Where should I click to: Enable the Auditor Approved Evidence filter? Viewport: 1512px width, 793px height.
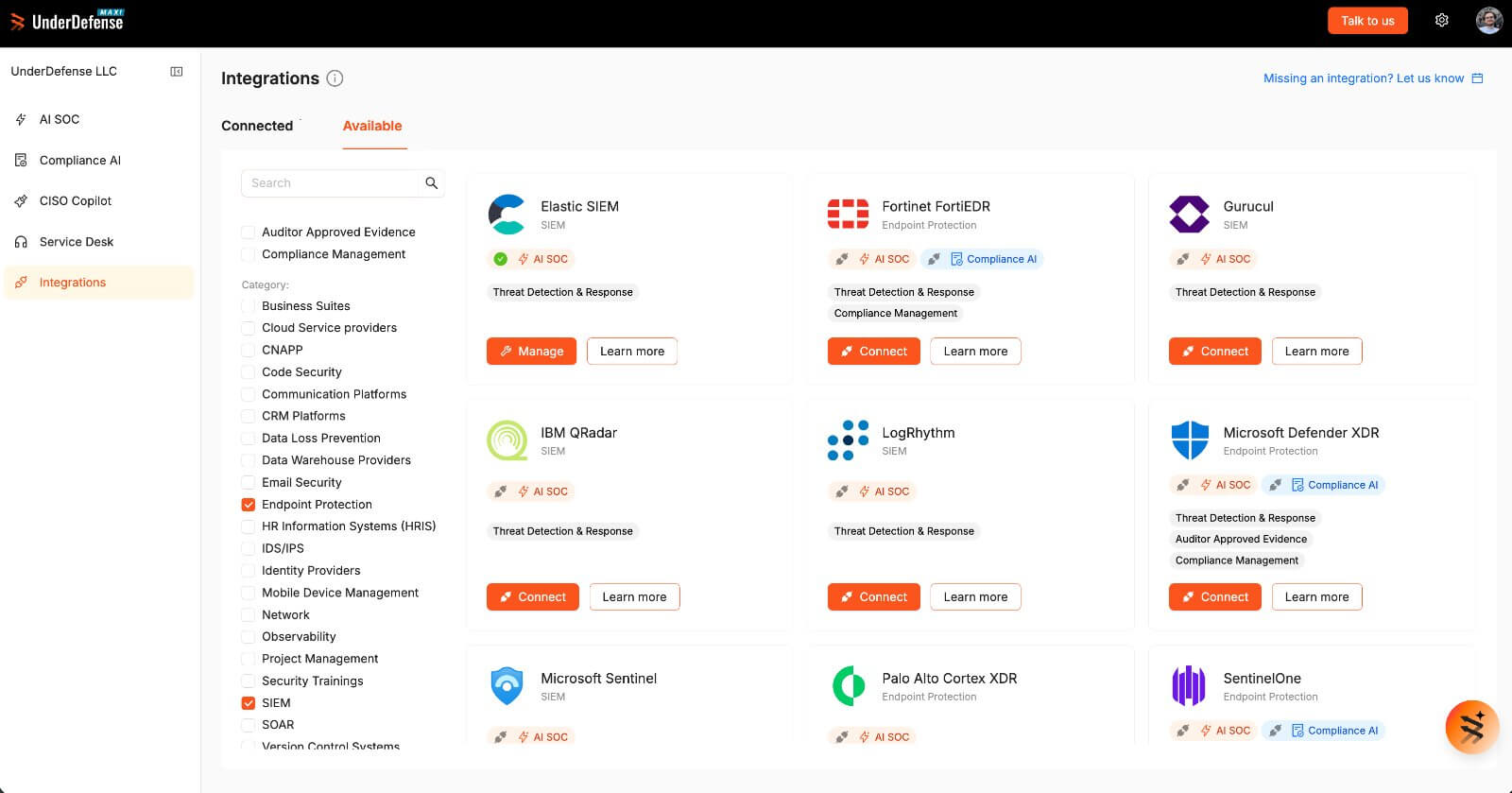(249, 233)
